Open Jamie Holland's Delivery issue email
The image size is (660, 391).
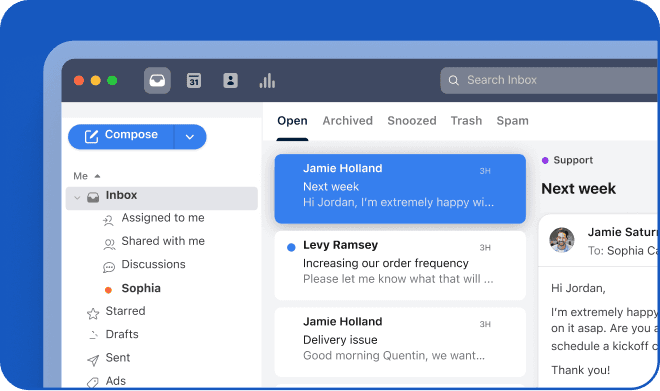pyautogui.click(x=400, y=342)
